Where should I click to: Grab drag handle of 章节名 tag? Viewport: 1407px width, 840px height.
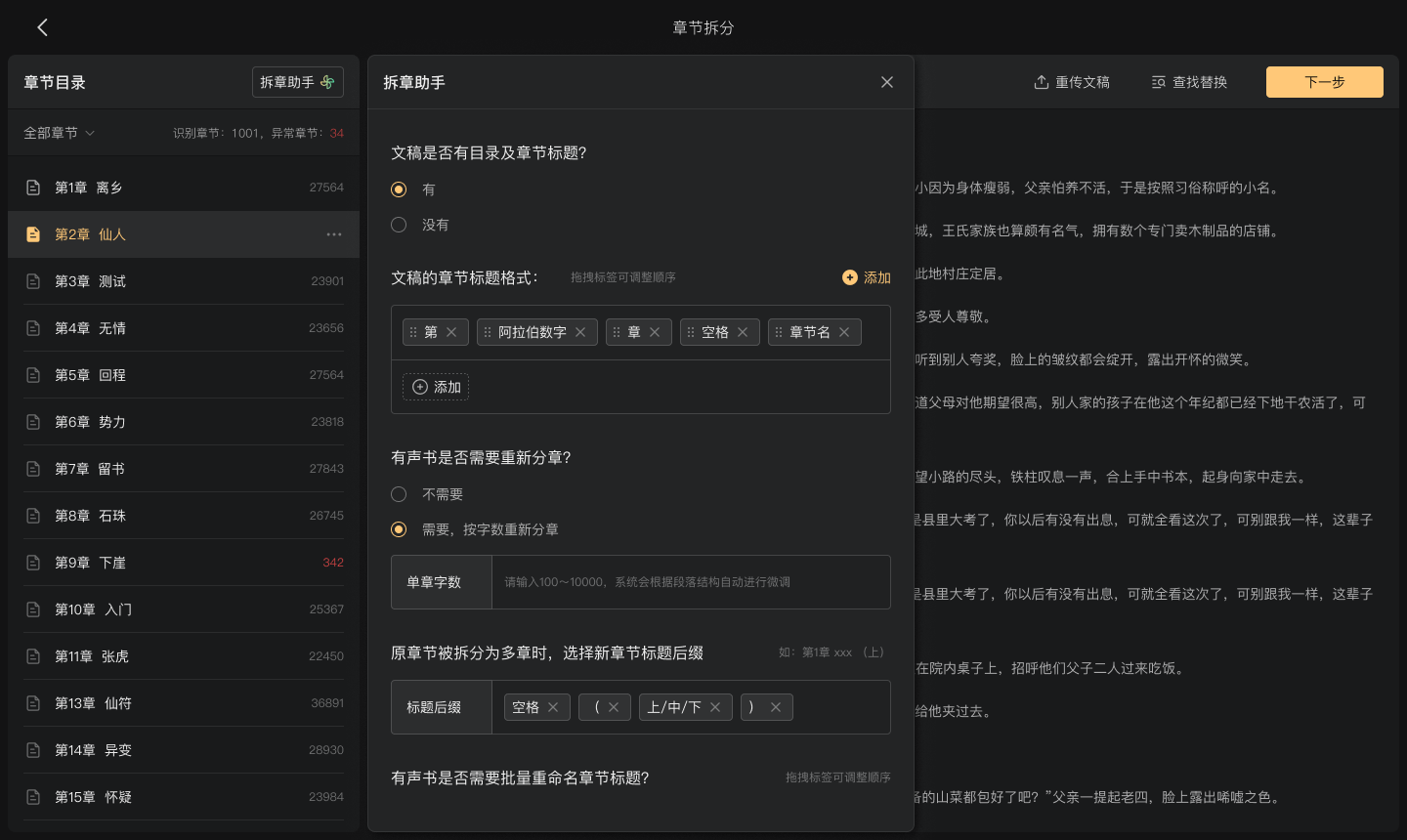[779, 332]
